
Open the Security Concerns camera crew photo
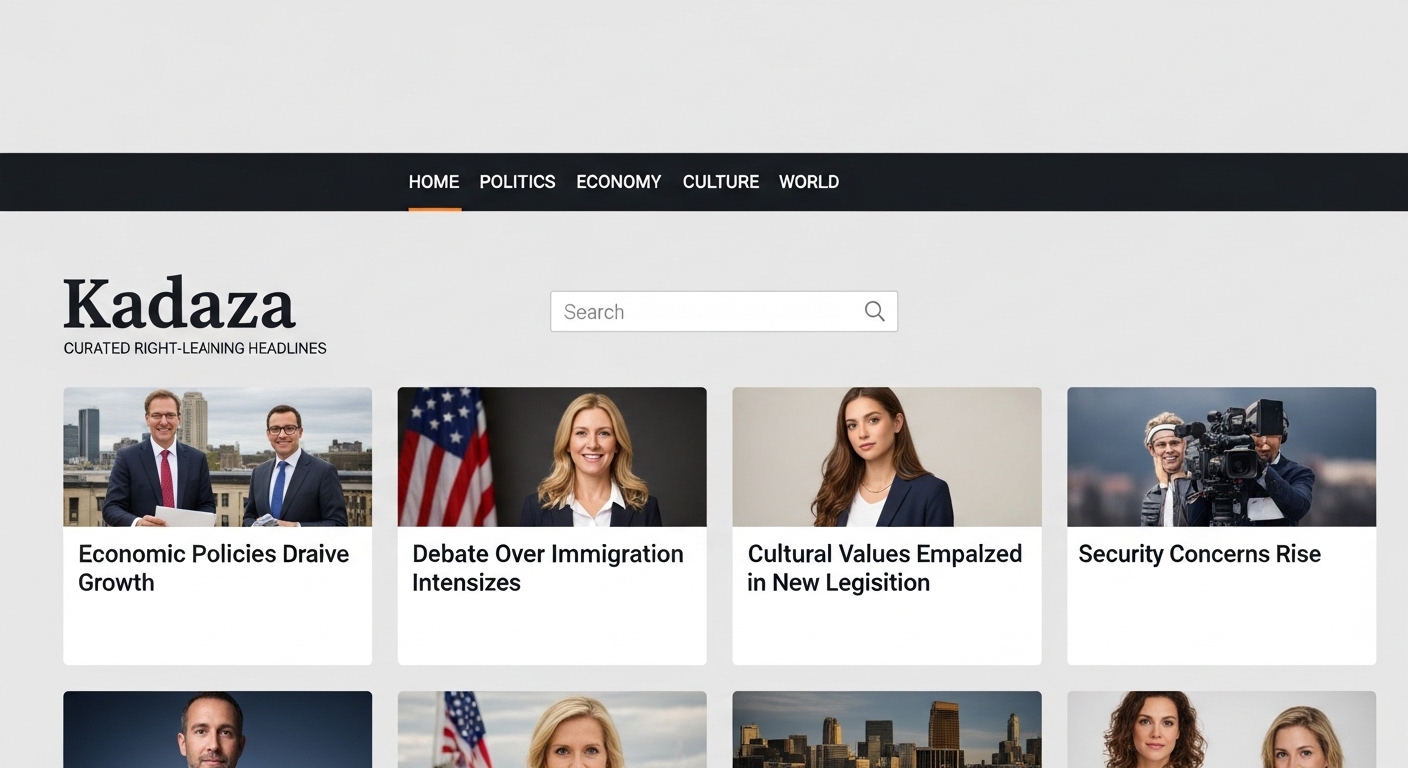[x=1221, y=456]
